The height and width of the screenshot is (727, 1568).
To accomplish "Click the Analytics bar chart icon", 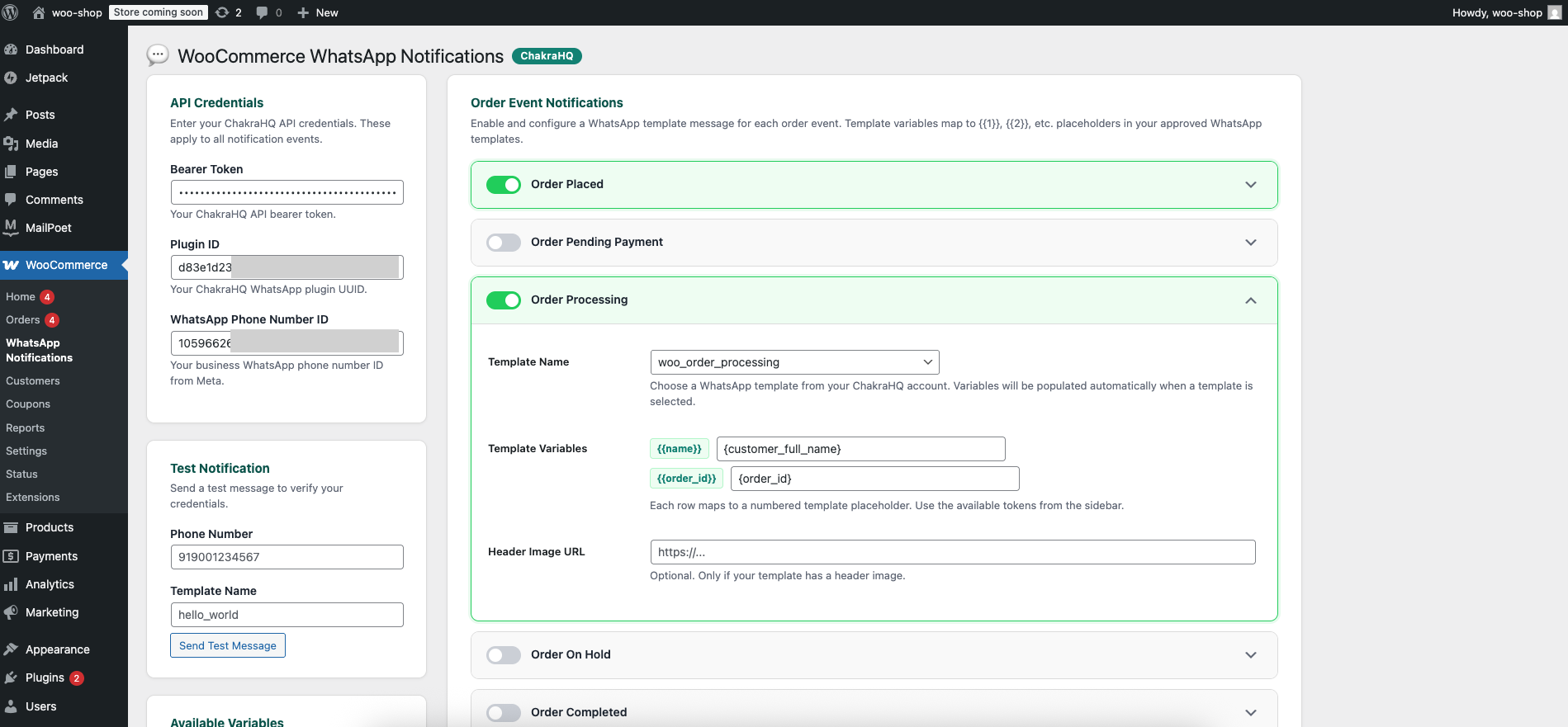I will pos(11,584).
